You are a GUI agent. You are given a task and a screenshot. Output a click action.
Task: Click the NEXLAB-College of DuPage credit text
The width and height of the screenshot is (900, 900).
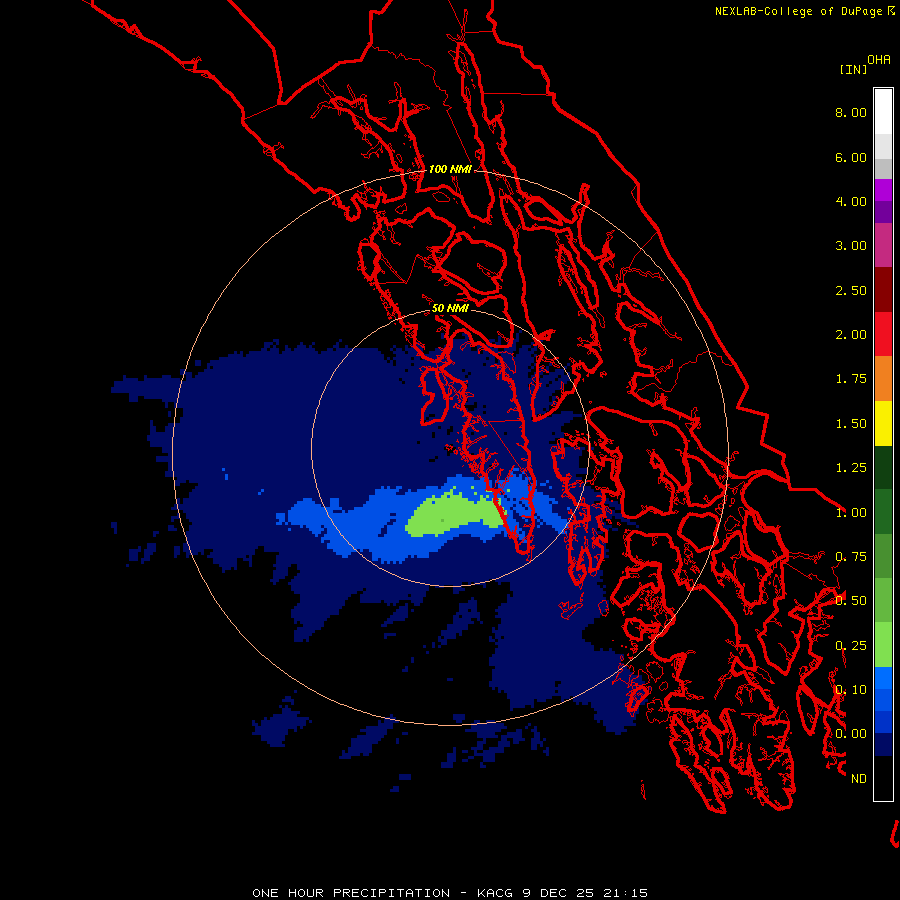(x=799, y=11)
